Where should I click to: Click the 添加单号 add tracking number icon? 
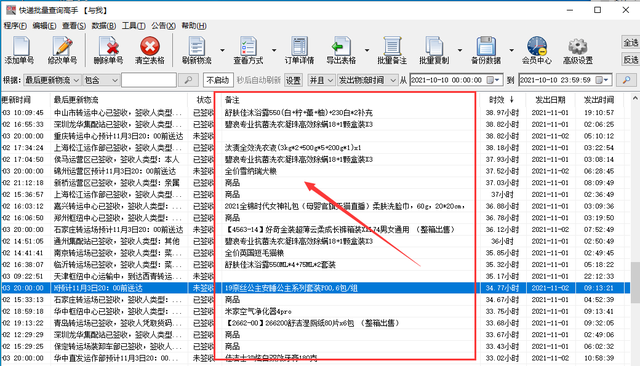click(19, 50)
